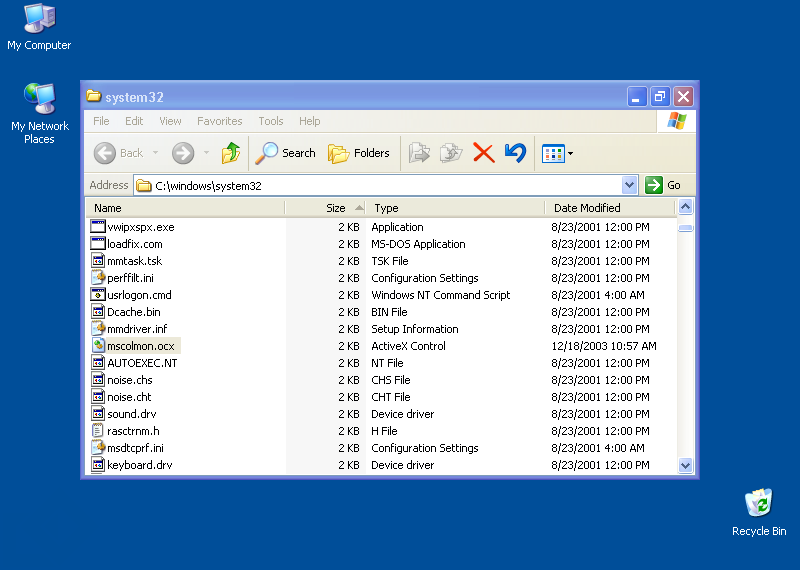This screenshot has width=800, height=570.
Task: Click the Up folder toolbar icon
Action: [x=231, y=153]
